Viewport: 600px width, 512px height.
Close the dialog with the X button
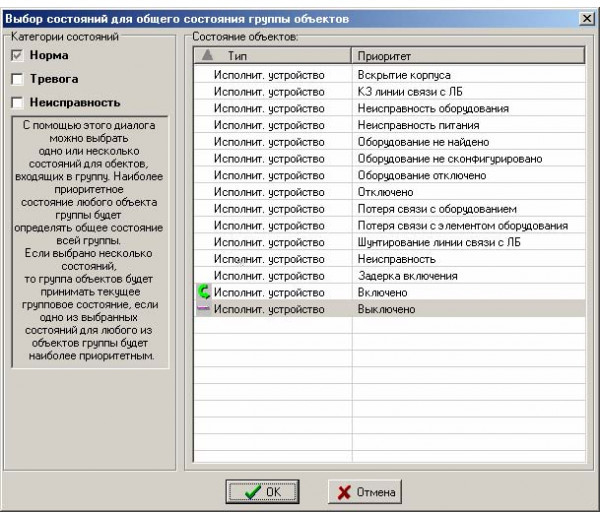coord(585,19)
